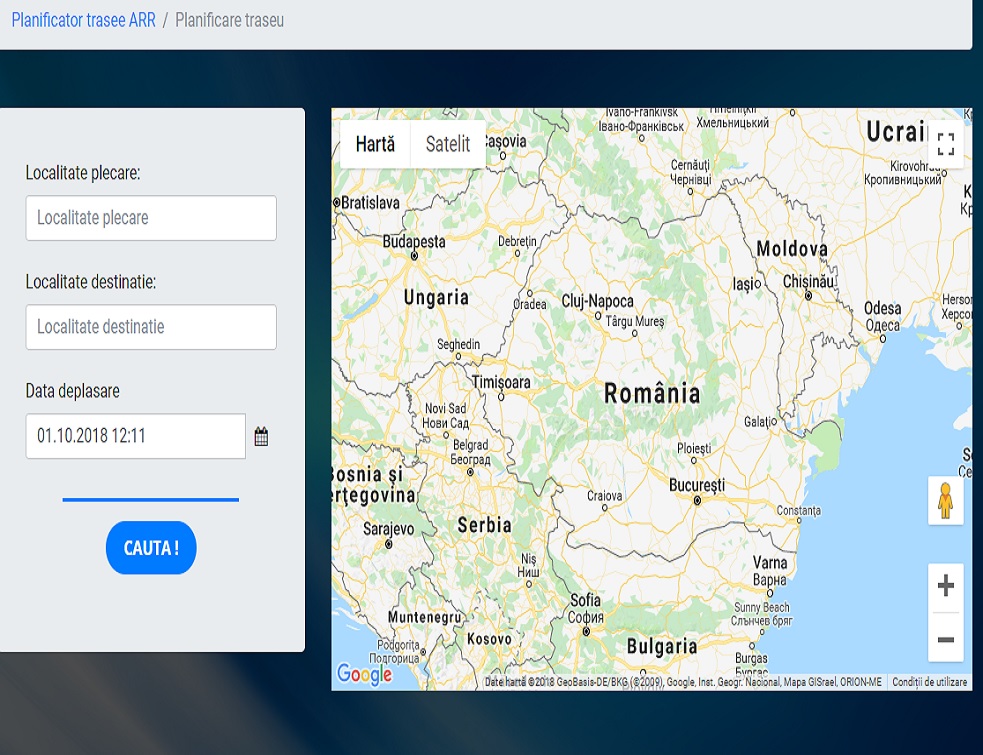Image resolution: width=983 pixels, height=755 pixels.
Task: Click the Data deplasare label
Action: coord(73,391)
